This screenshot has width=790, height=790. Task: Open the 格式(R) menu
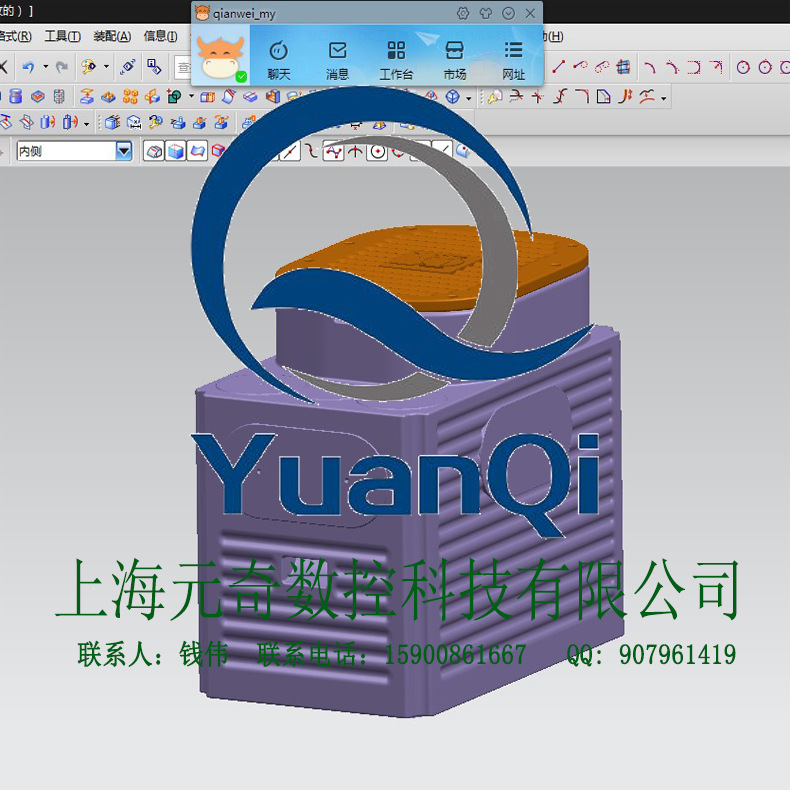[16, 36]
